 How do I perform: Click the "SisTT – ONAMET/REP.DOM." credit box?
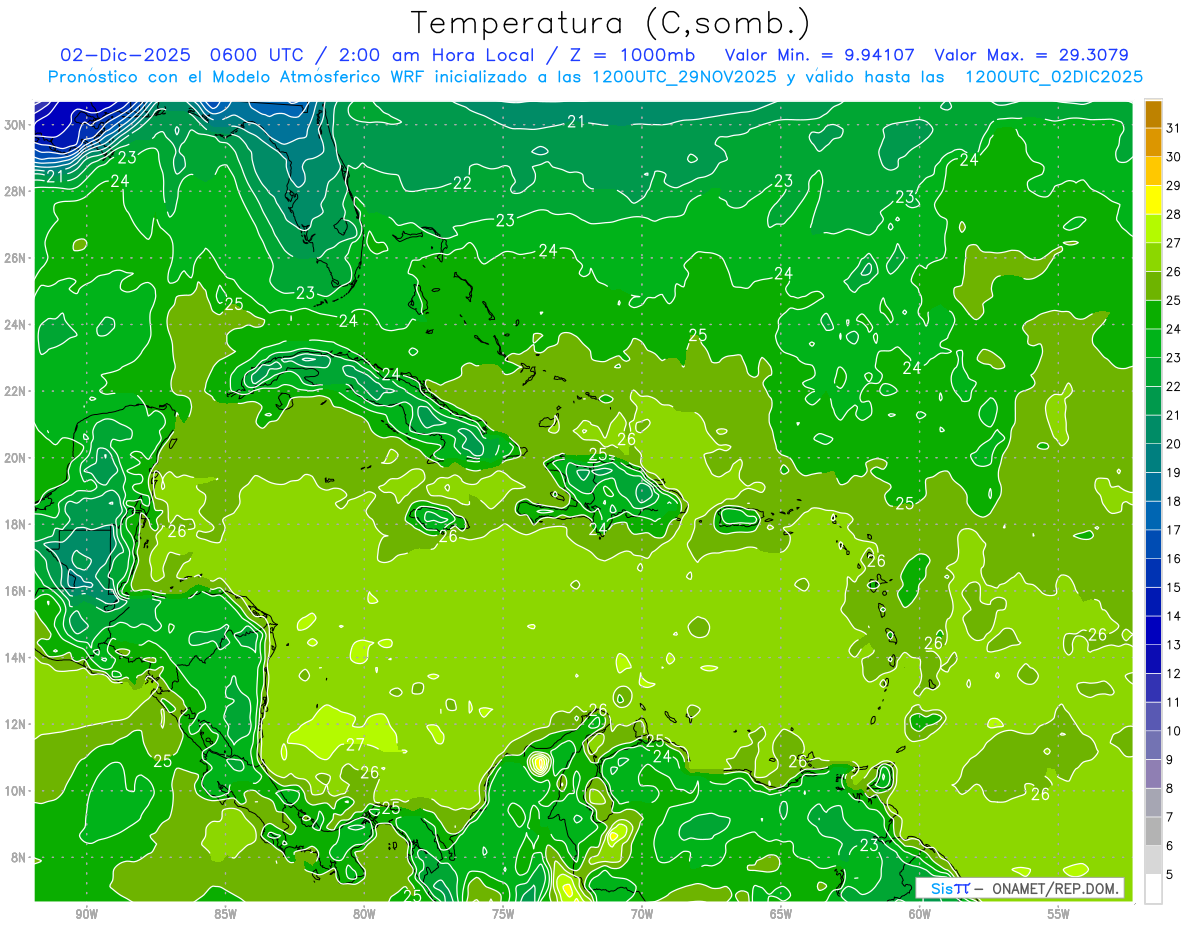click(1020, 888)
